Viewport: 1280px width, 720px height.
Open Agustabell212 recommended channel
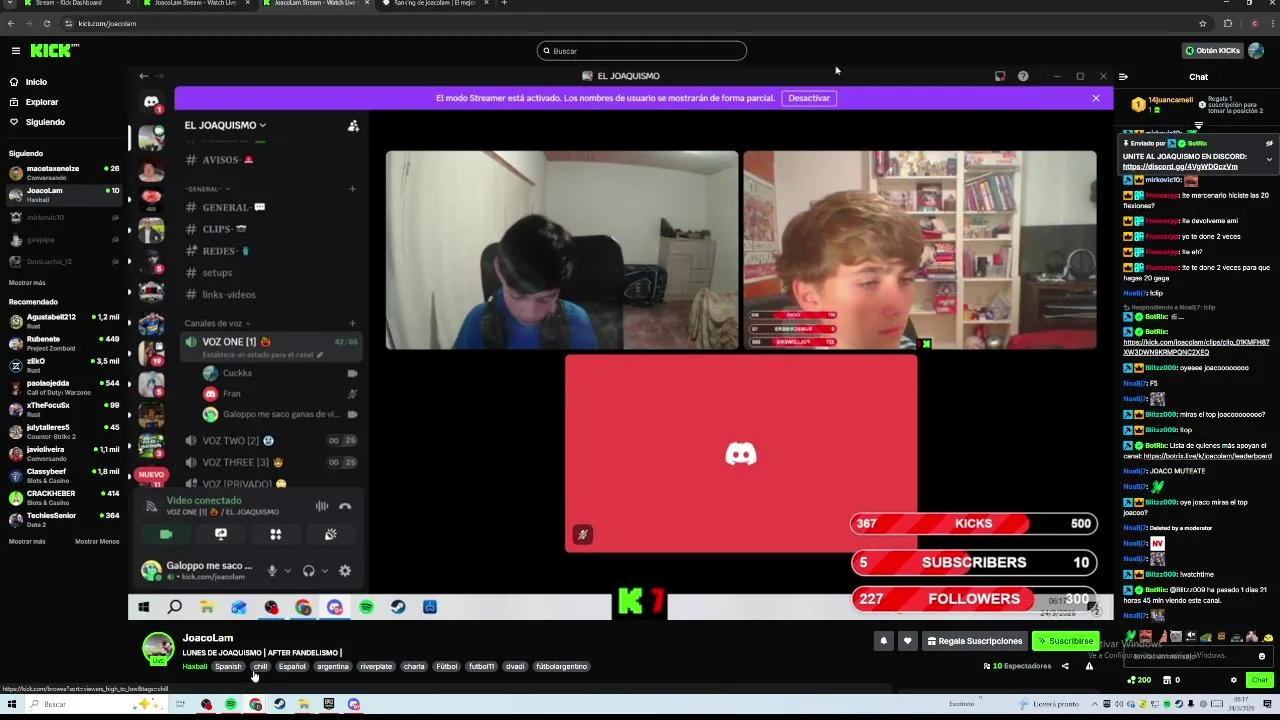[x=64, y=321]
